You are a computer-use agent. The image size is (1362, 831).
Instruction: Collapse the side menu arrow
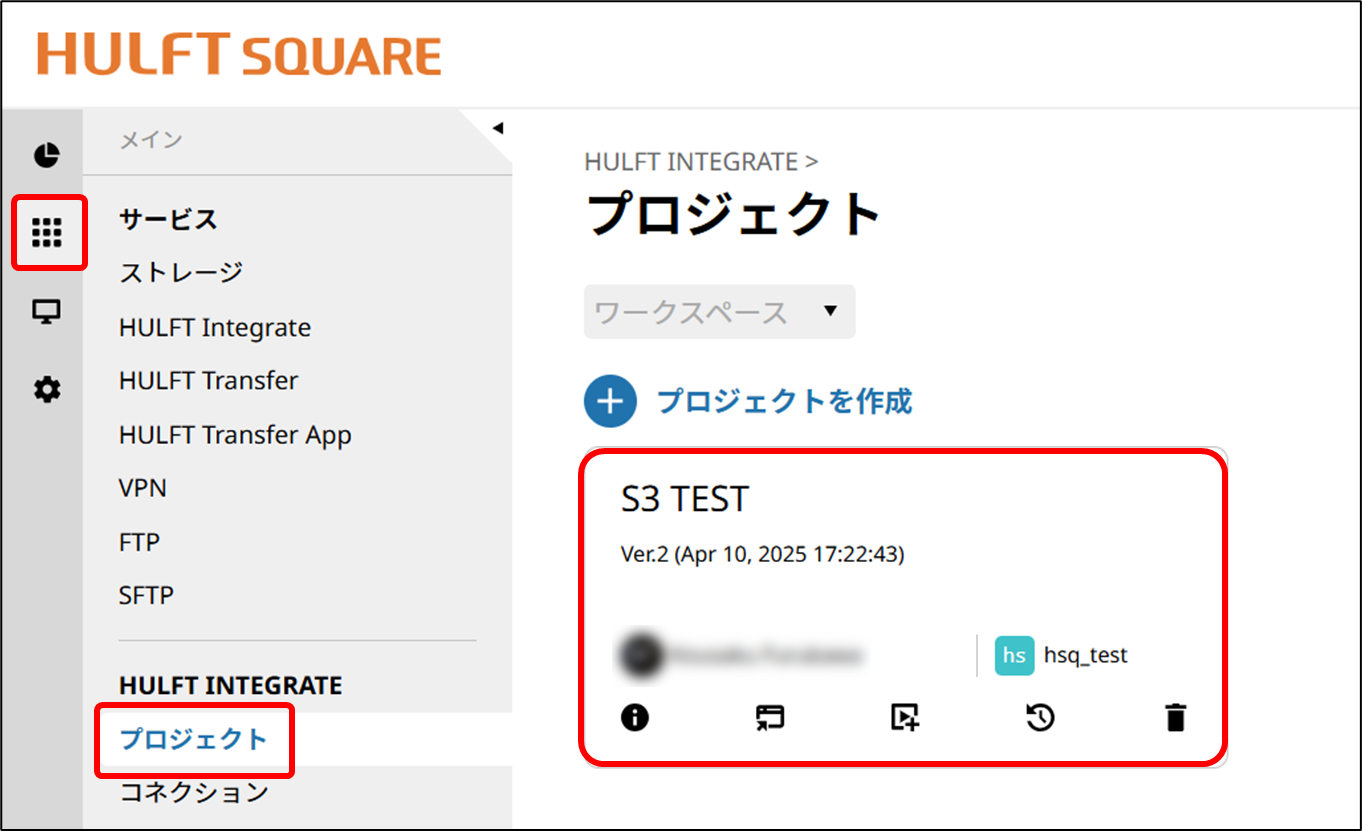pyautogui.click(x=498, y=128)
